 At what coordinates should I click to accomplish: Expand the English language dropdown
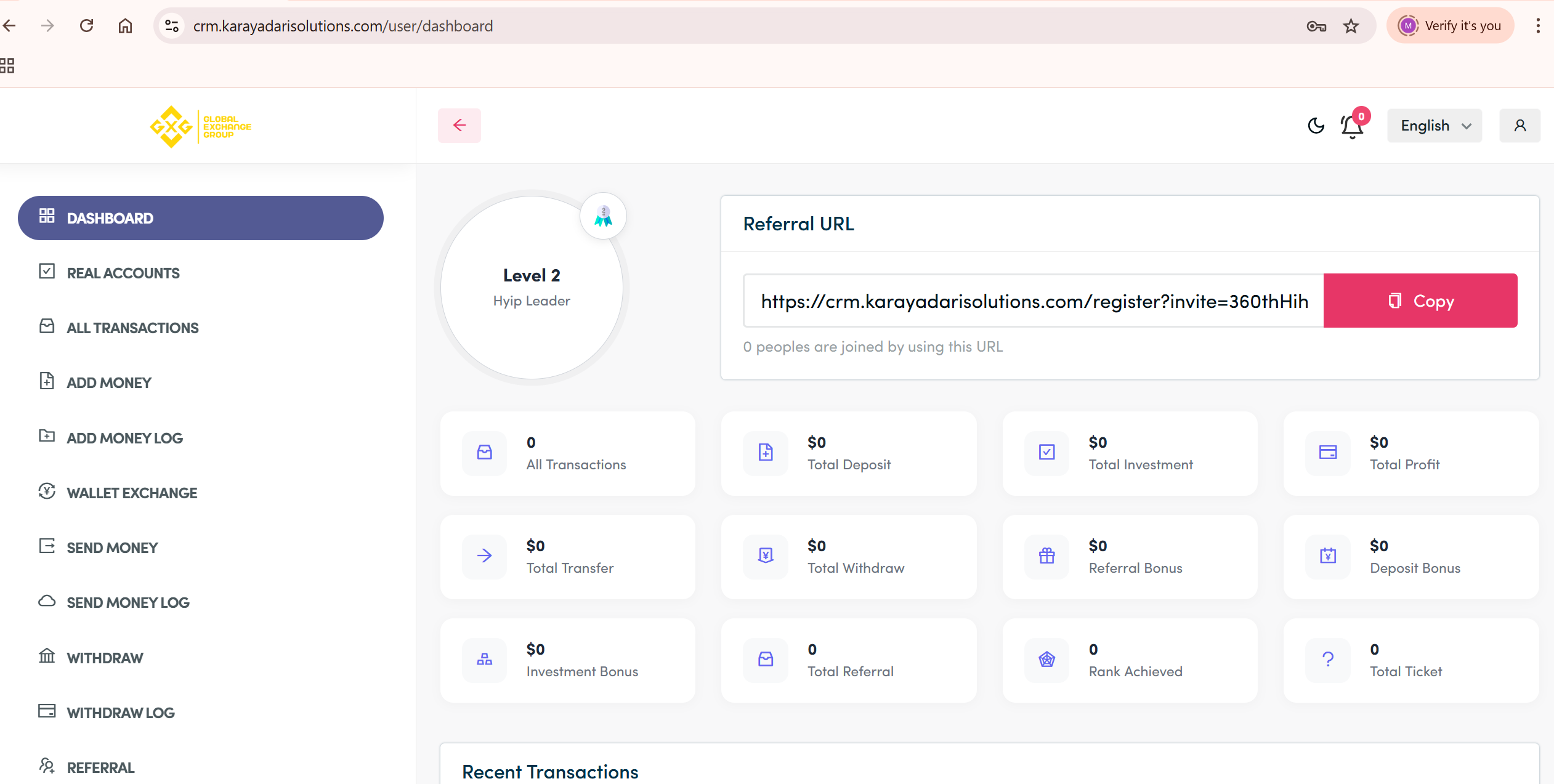(x=1435, y=126)
